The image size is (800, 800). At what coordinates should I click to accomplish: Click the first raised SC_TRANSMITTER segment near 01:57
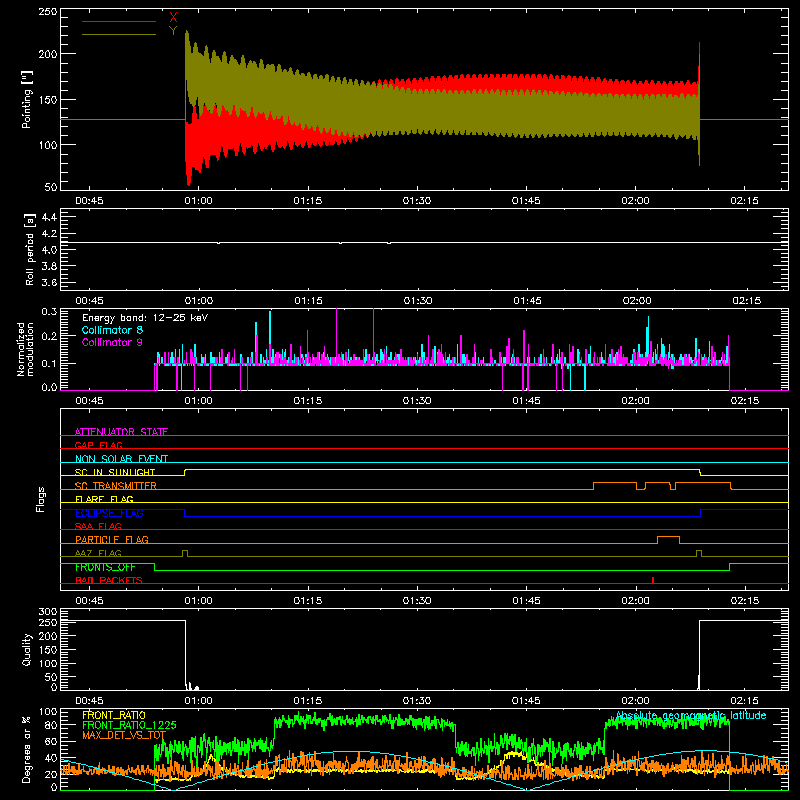[x=615, y=483]
